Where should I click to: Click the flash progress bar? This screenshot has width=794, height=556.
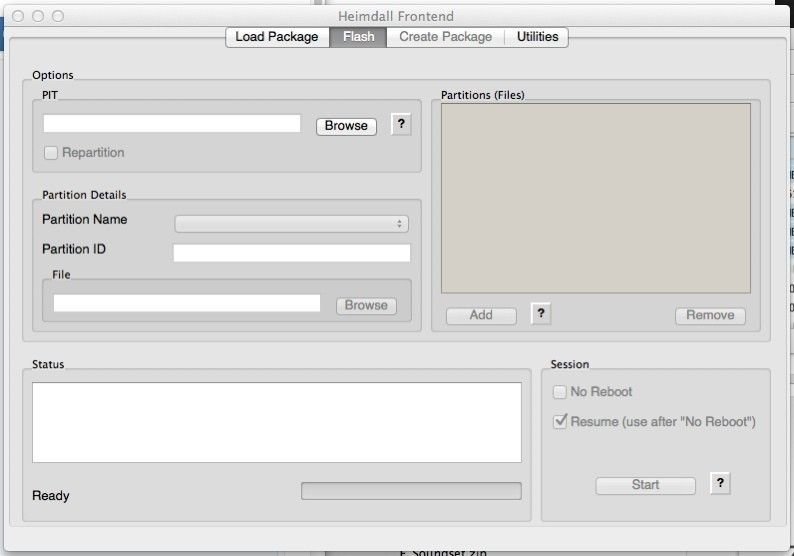click(411, 491)
